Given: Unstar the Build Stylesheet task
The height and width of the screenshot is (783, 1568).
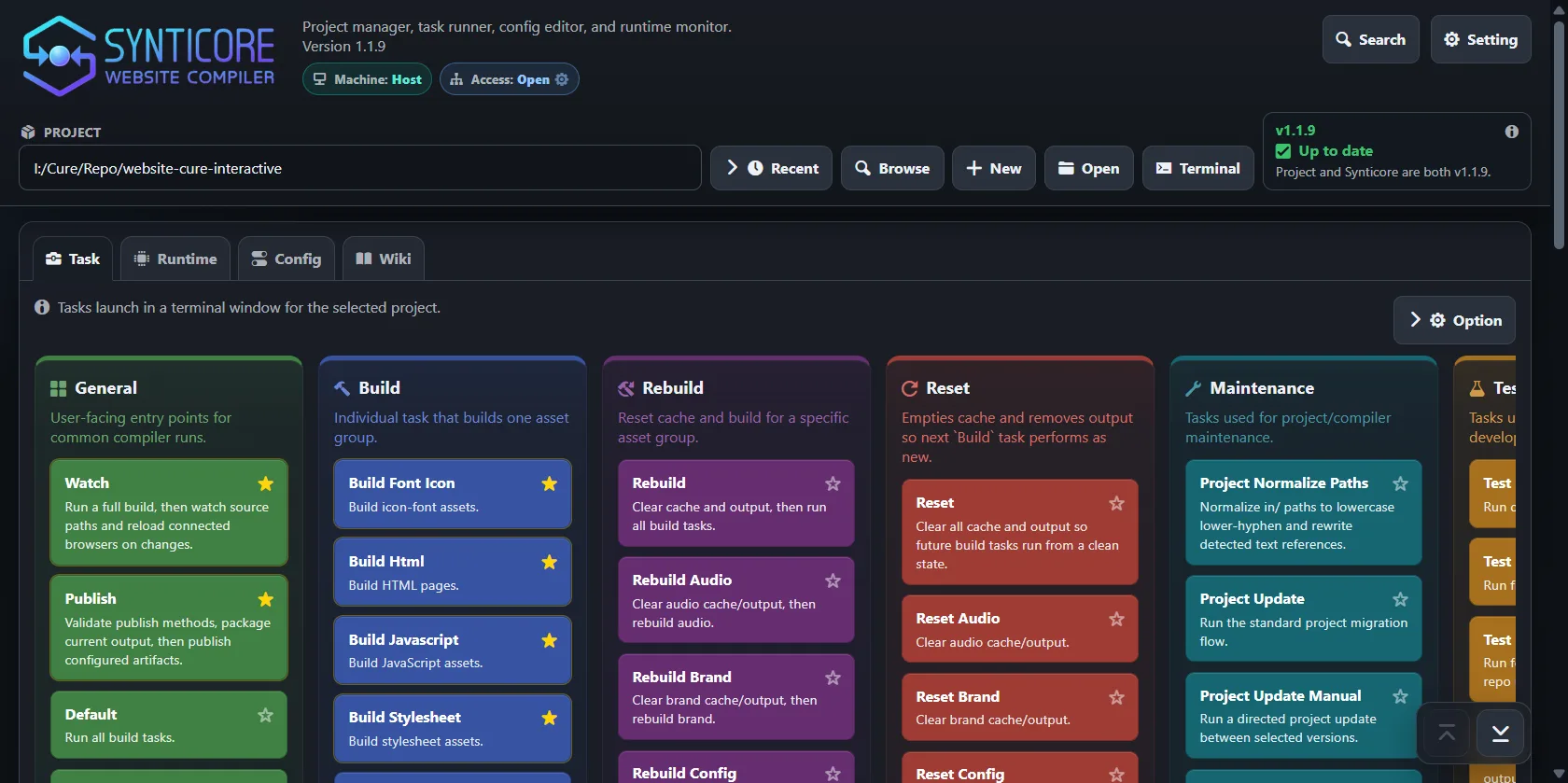Looking at the screenshot, I should (550, 718).
